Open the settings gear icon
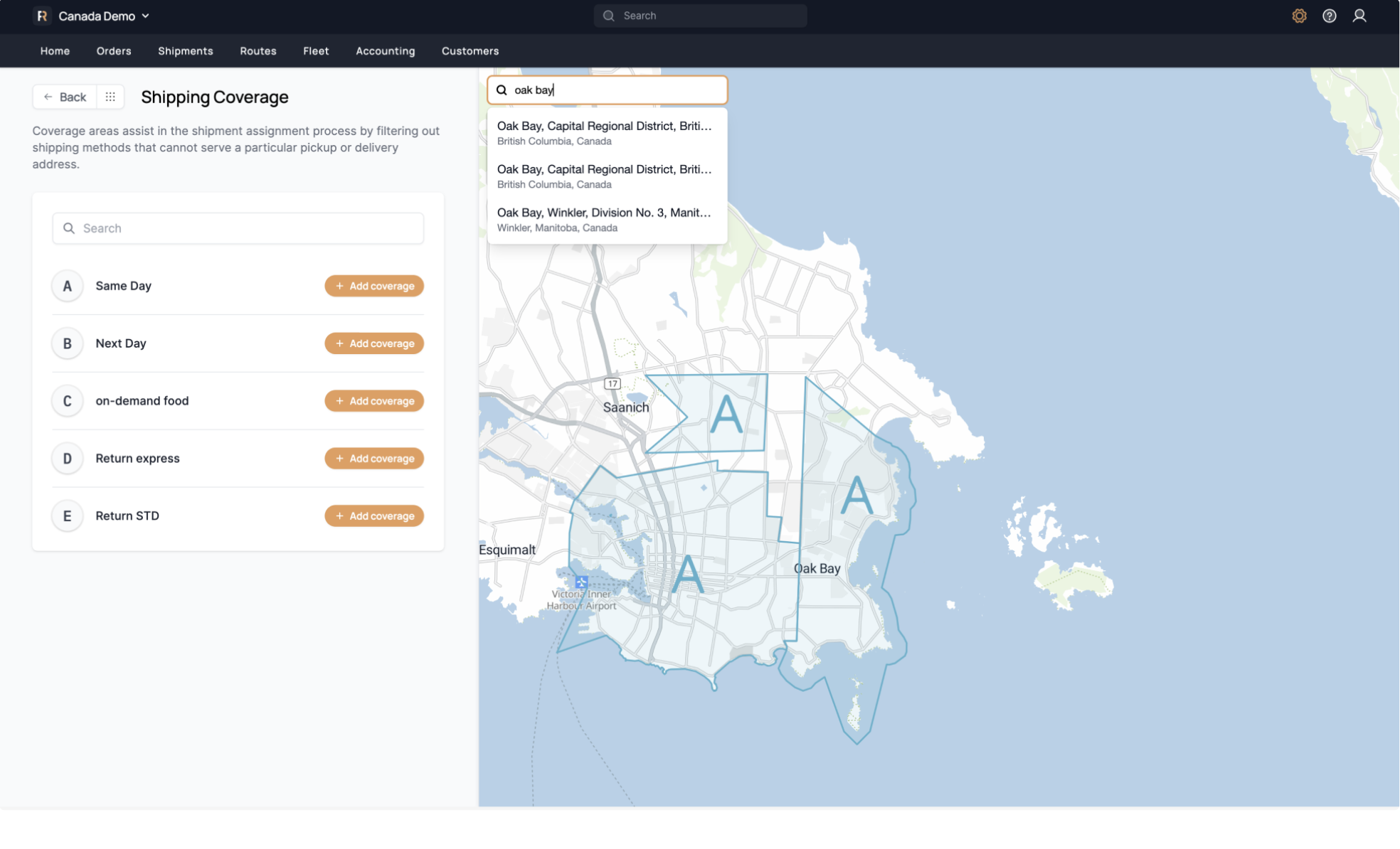Screen dimensions: 1400x849 tap(1299, 16)
